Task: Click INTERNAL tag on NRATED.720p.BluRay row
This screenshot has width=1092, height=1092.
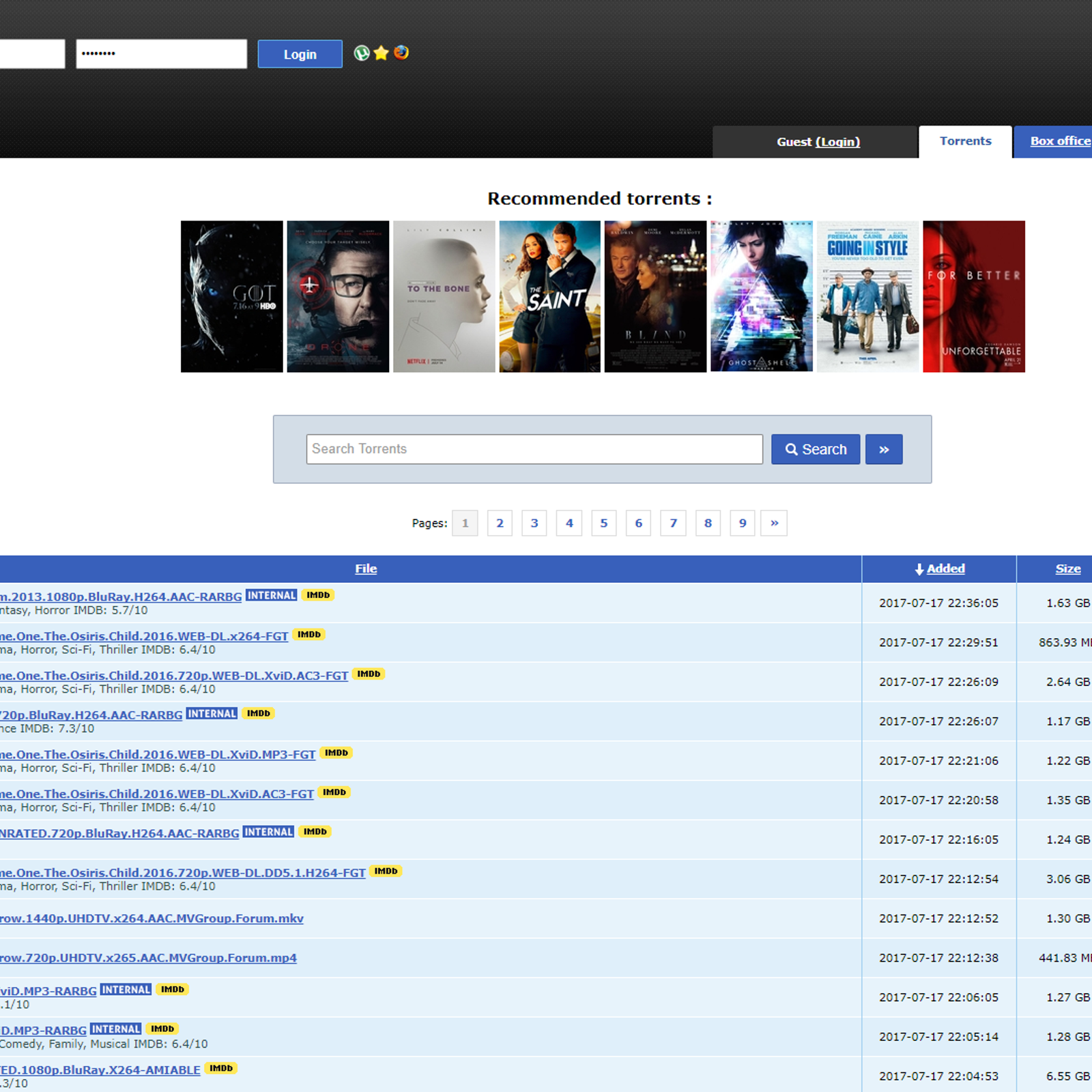Action: [x=269, y=832]
